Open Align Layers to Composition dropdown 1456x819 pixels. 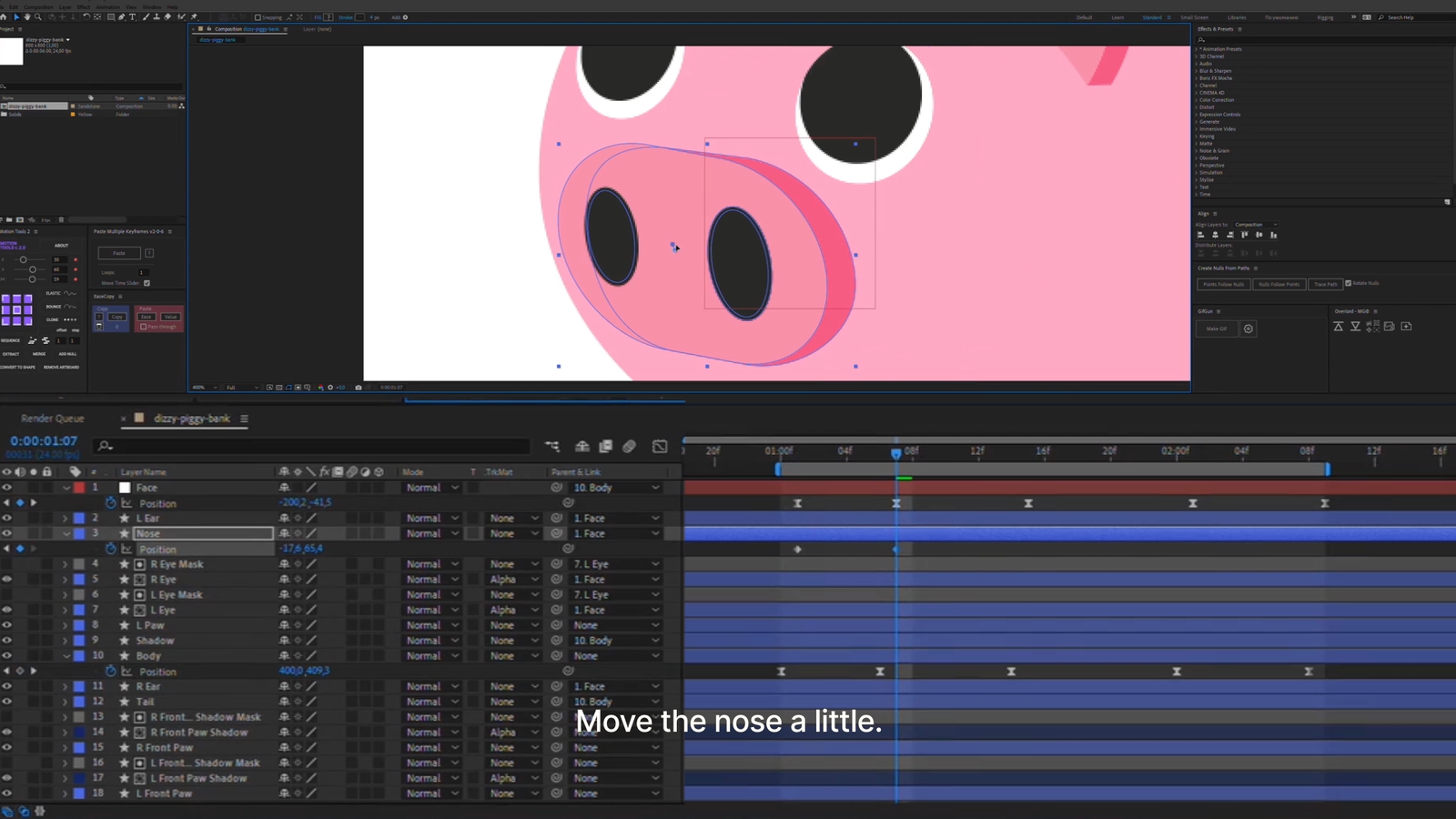tap(1256, 225)
